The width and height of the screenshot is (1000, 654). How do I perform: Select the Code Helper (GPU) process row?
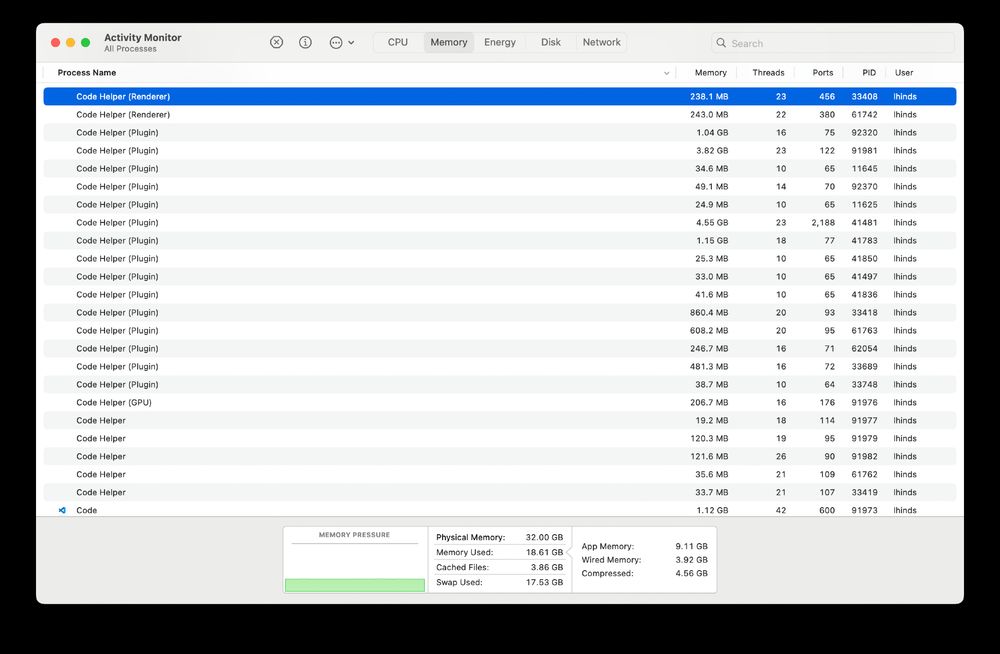pyautogui.click(x=499, y=403)
